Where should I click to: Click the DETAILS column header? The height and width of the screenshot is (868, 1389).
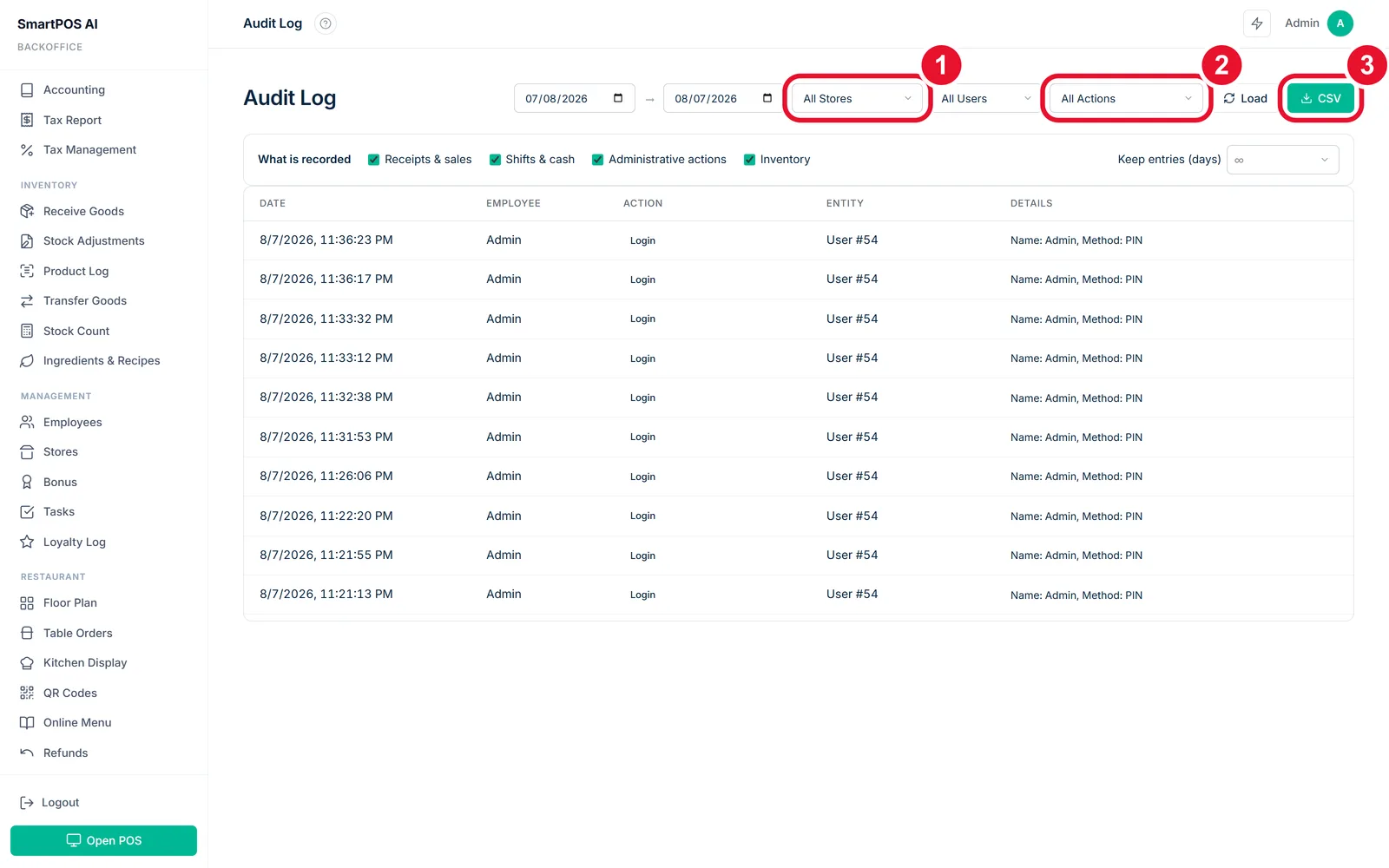coord(1031,203)
